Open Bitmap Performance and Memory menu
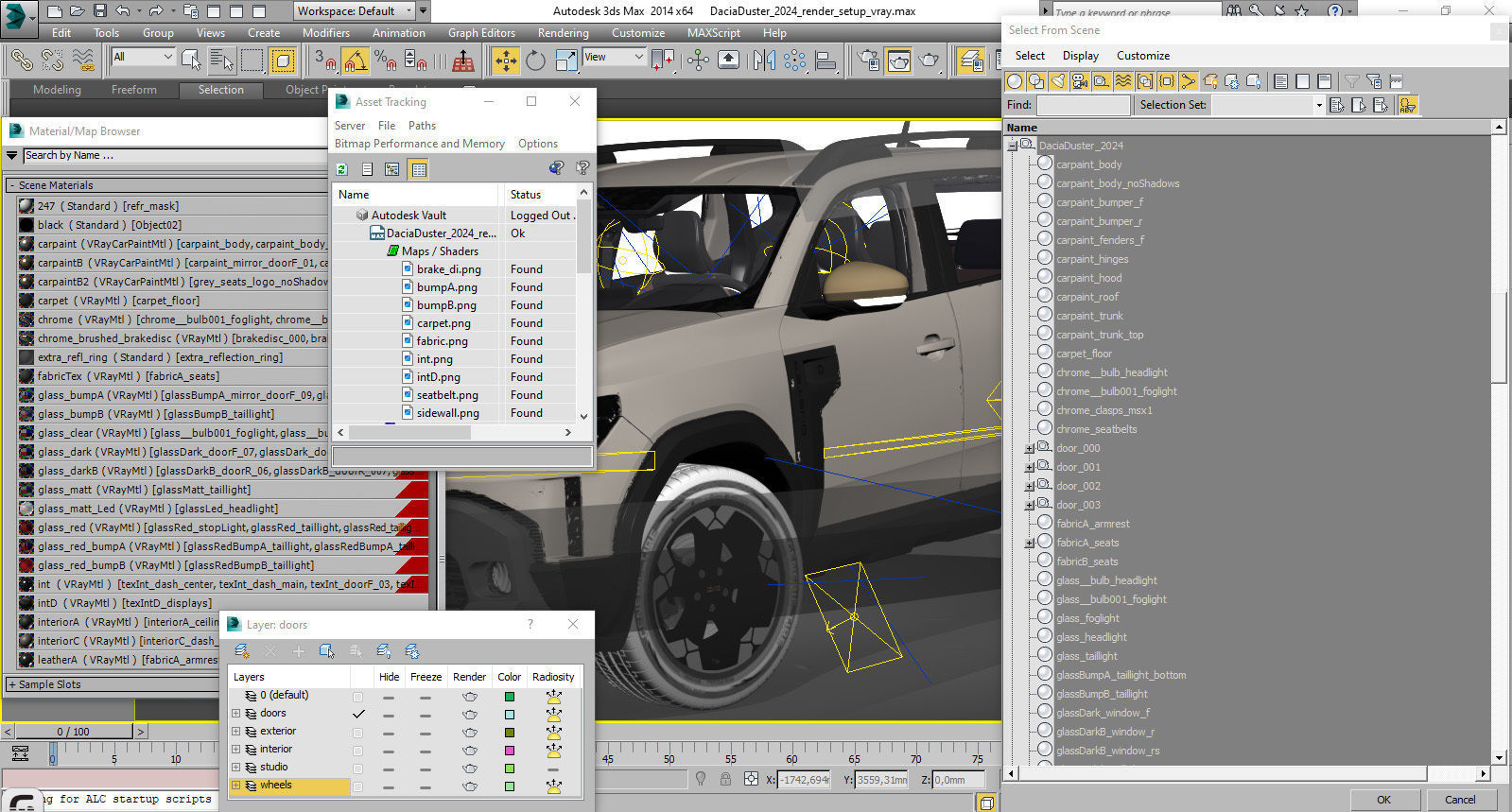This screenshot has height=812, width=1512. click(x=420, y=144)
